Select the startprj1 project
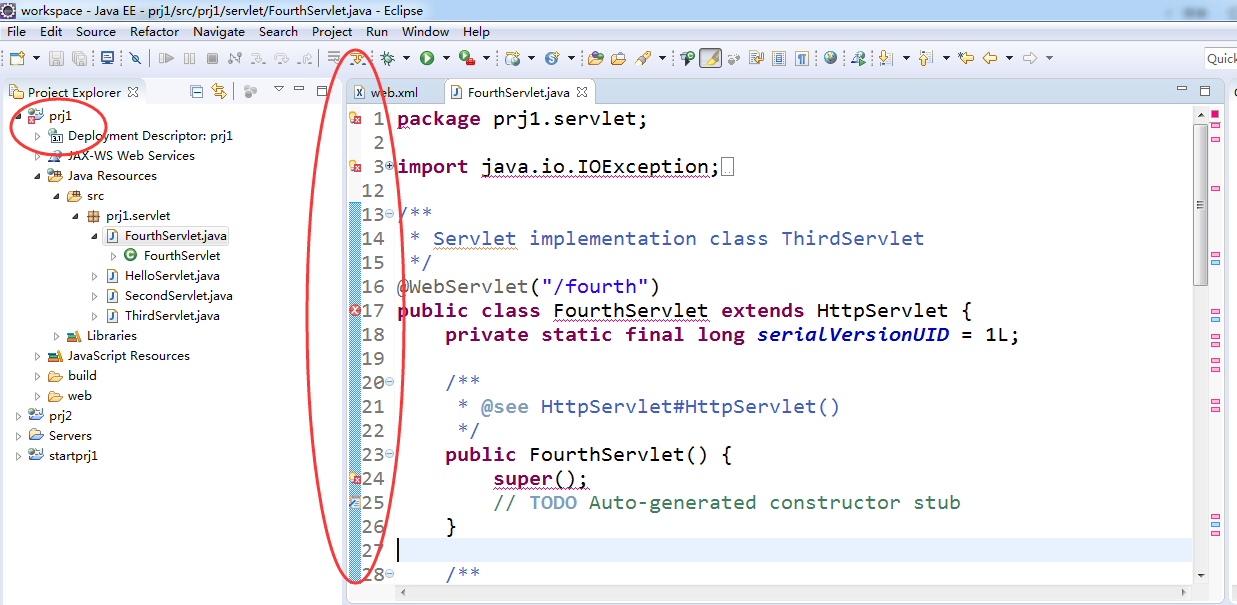This screenshot has width=1237, height=605. [x=73, y=456]
